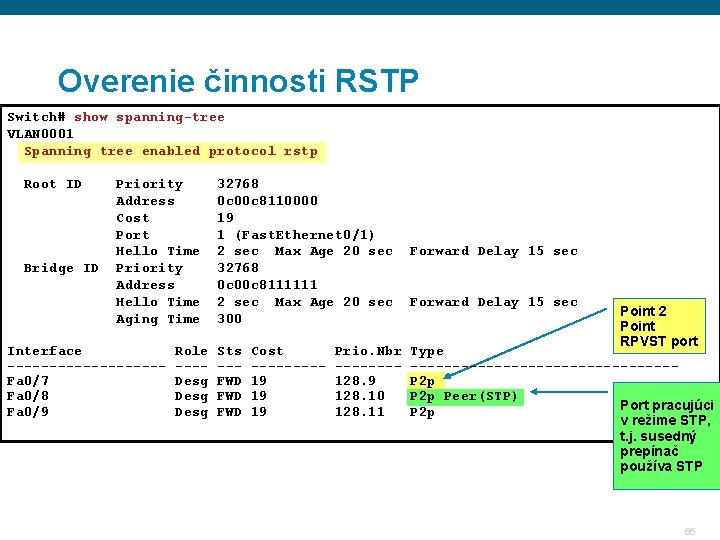The width and height of the screenshot is (720, 540).
Task: Click Aging Time value 300
Action: 229,319
